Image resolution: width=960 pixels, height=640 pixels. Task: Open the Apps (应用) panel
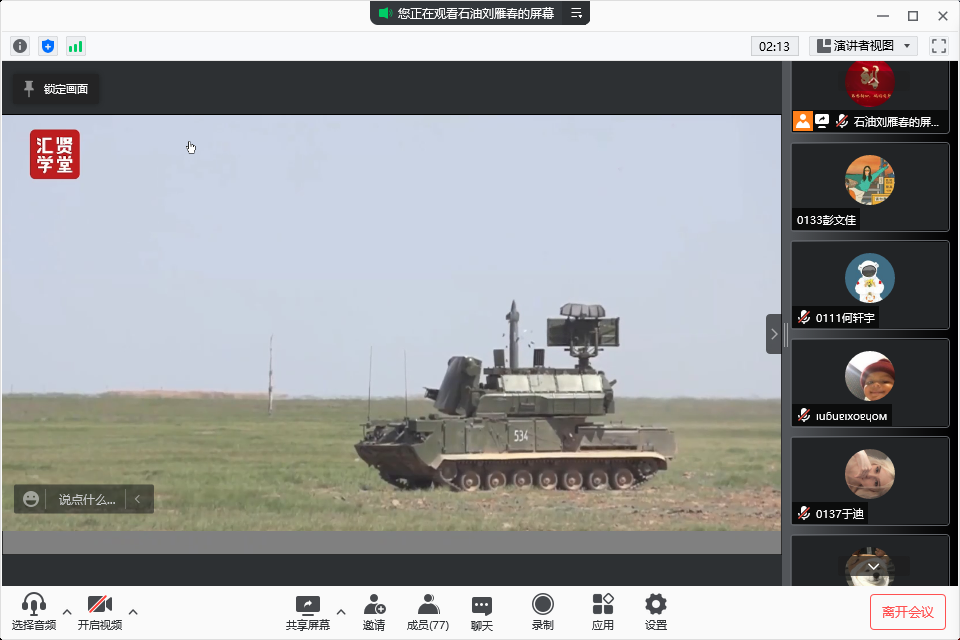tap(602, 612)
